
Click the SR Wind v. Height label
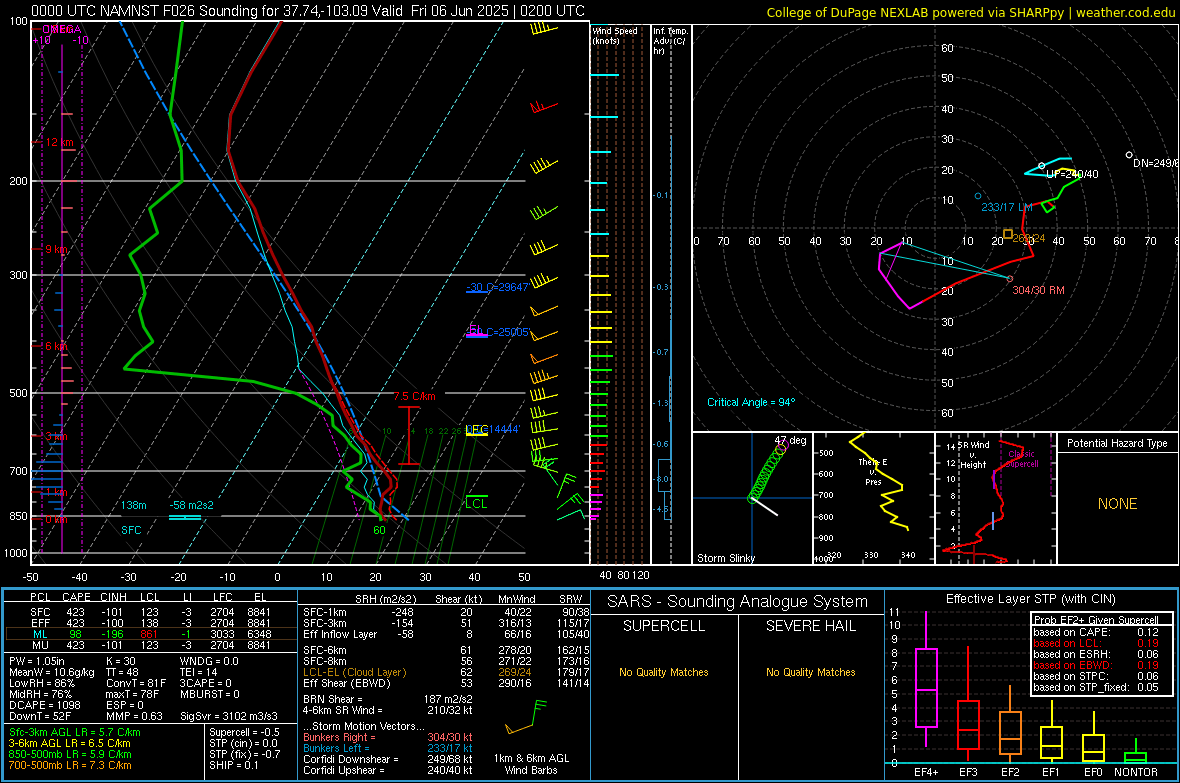tap(974, 455)
